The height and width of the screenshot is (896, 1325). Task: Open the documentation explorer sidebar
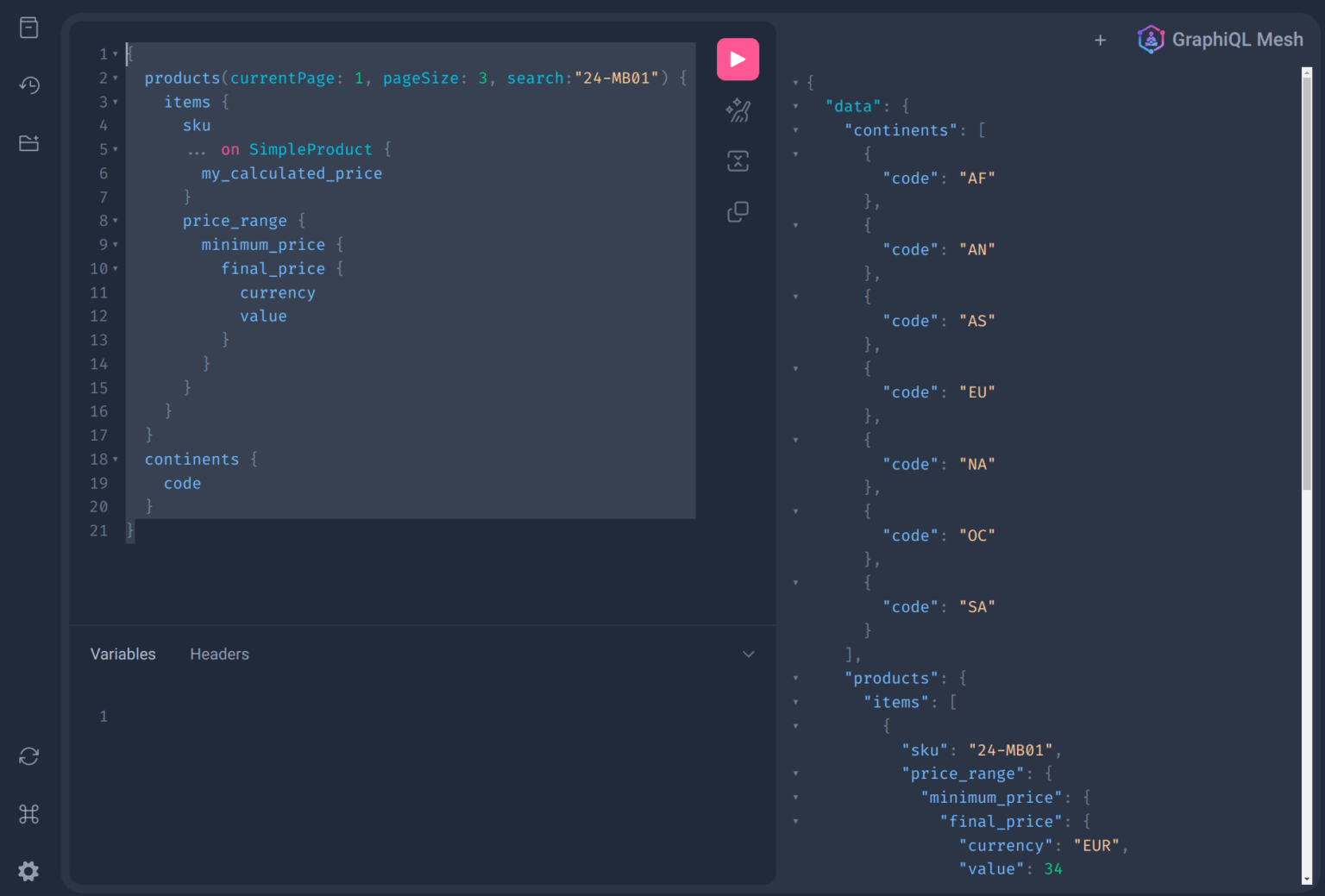click(x=28, y=27)
